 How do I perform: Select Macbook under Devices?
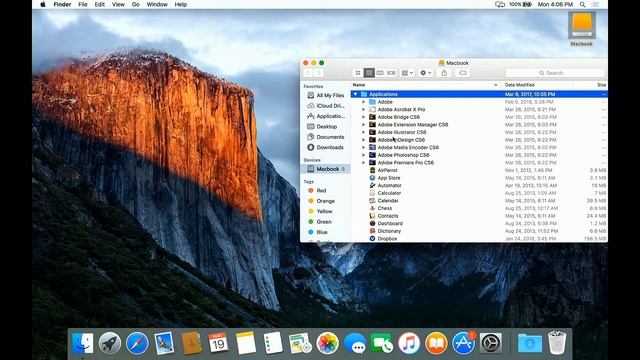[325, 169]
